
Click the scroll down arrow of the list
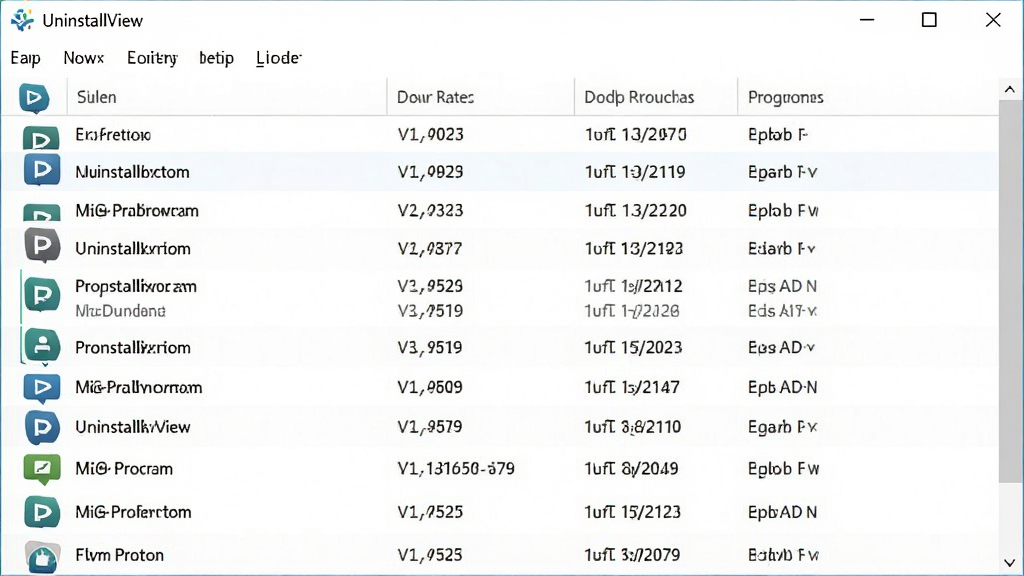pyautogui.click(x=1010, y=562)
